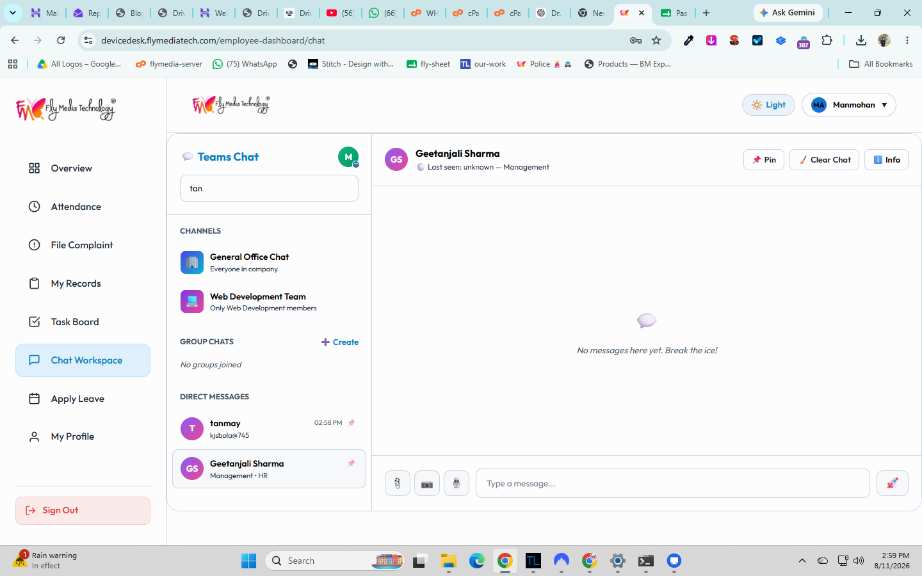The image size is (922, 576).
Task: Toggle the Light theme mode switch
Action: tap(769, 105)
